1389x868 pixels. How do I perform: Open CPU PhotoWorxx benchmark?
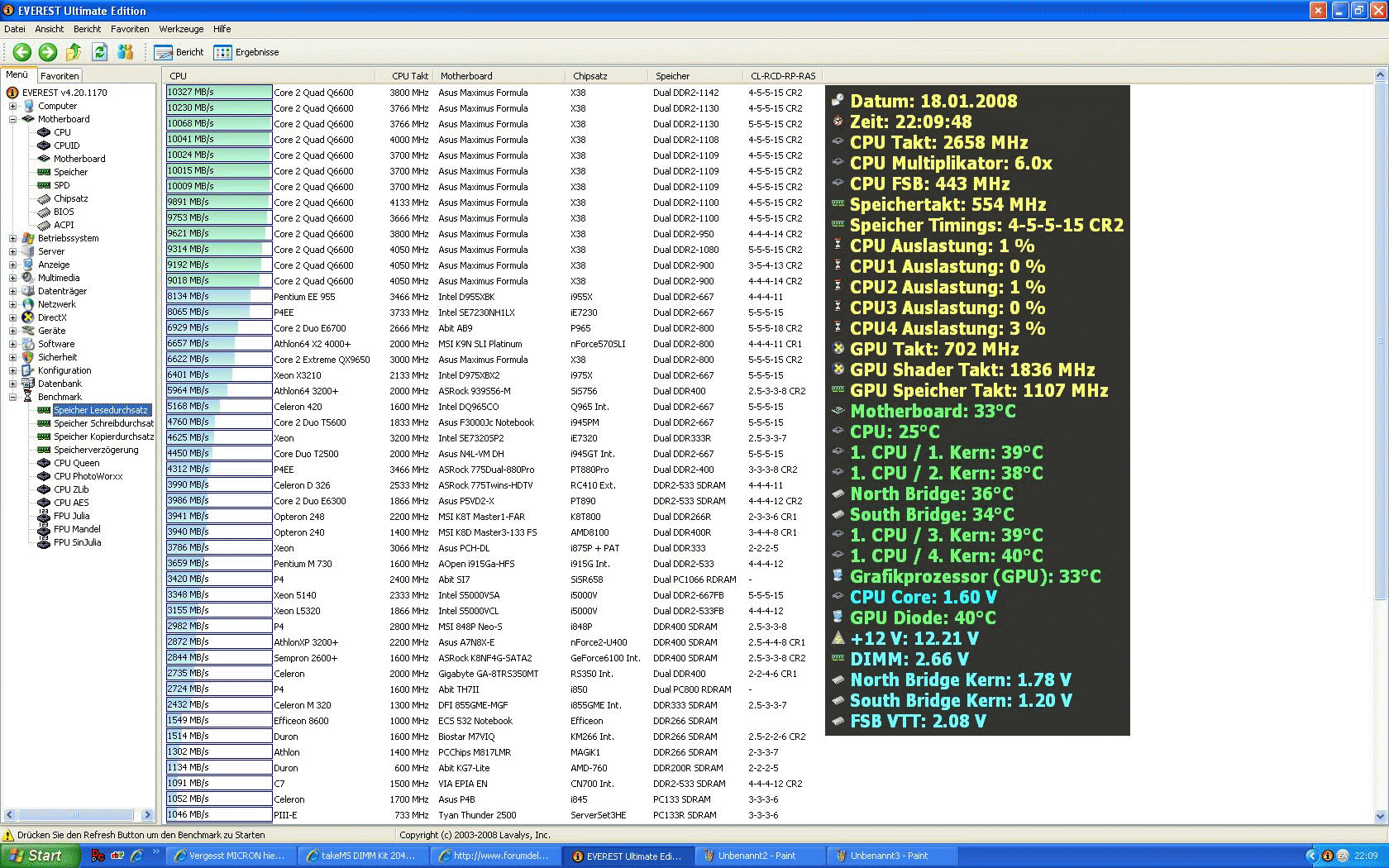point(88,476)
